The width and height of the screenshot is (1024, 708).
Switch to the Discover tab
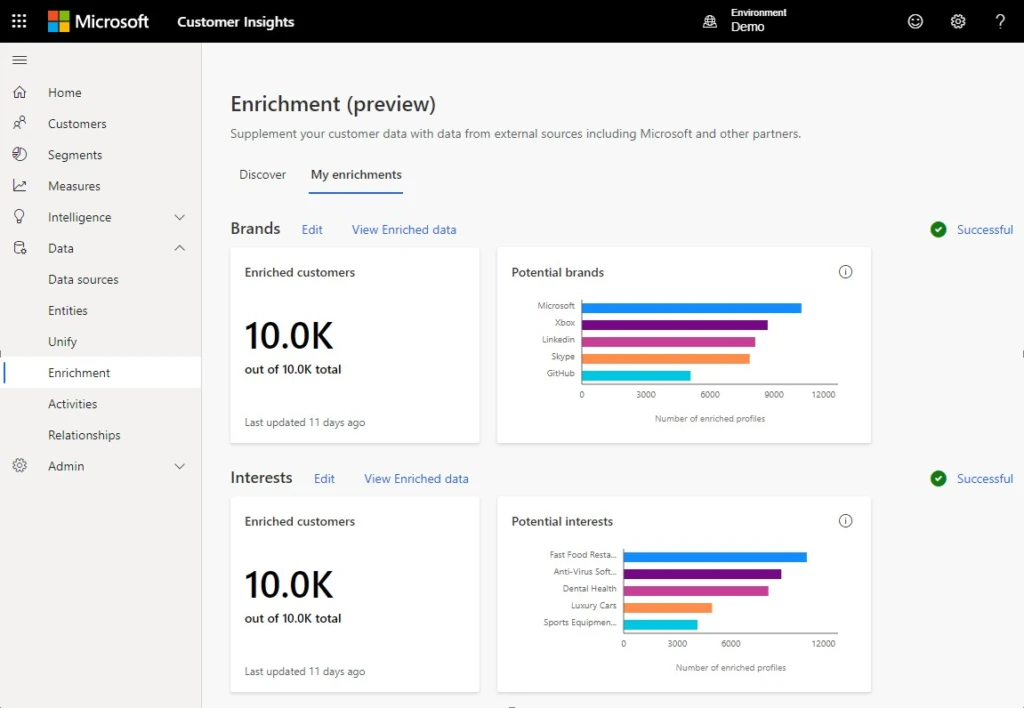(x=262, y=174)
